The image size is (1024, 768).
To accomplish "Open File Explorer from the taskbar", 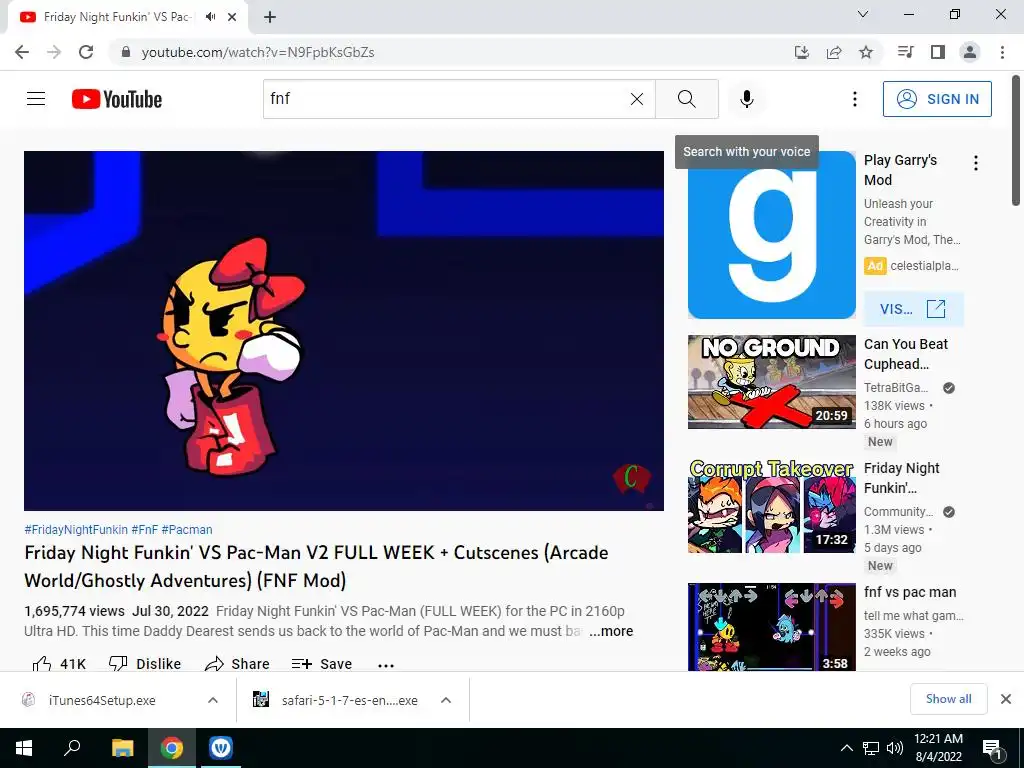I will pos(122,748).
